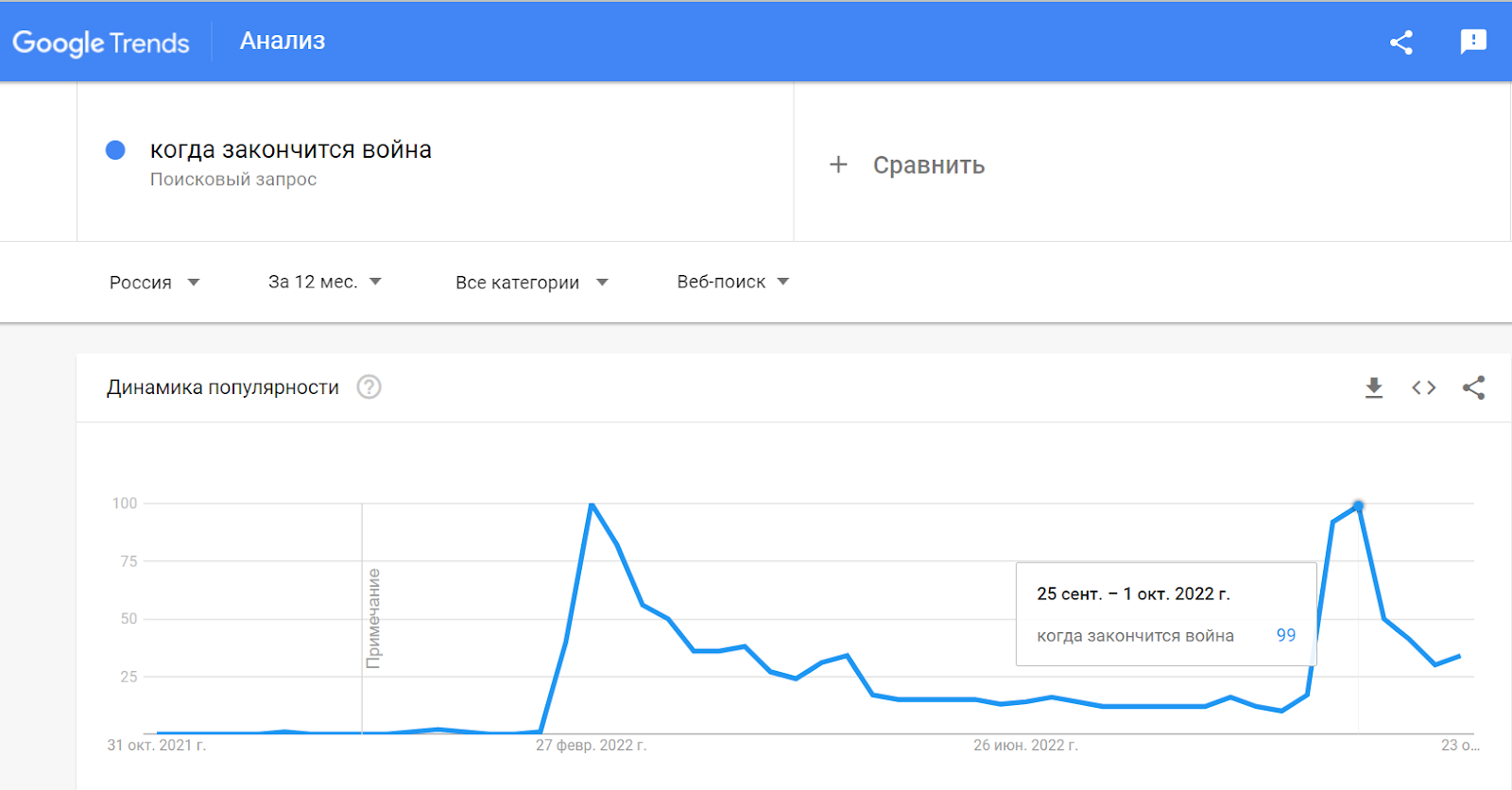This screenshot has width=1512, height=790.
Task: Click the peak data point at 25 сент.
Action: click(x=1358, y=506)
